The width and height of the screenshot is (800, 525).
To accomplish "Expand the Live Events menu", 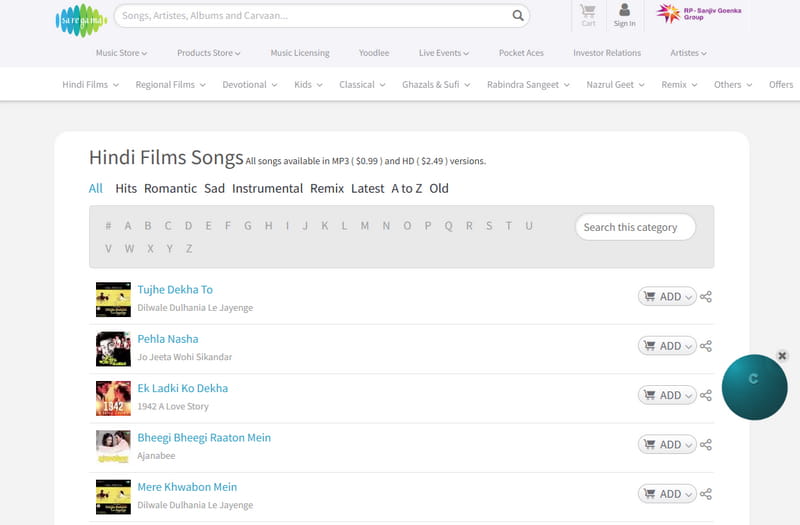I will (444, 53).
